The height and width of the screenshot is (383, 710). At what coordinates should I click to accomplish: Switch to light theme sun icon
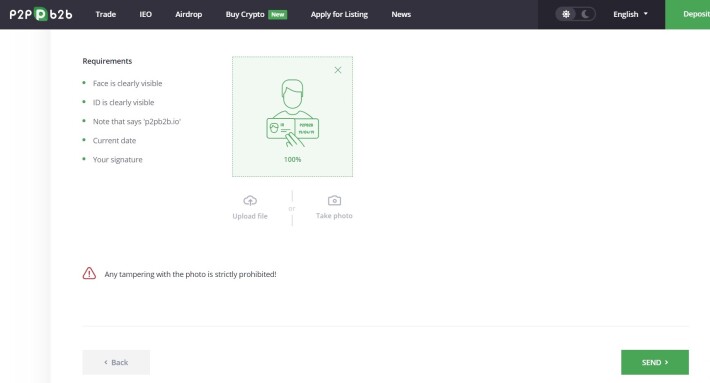(566, 14)
